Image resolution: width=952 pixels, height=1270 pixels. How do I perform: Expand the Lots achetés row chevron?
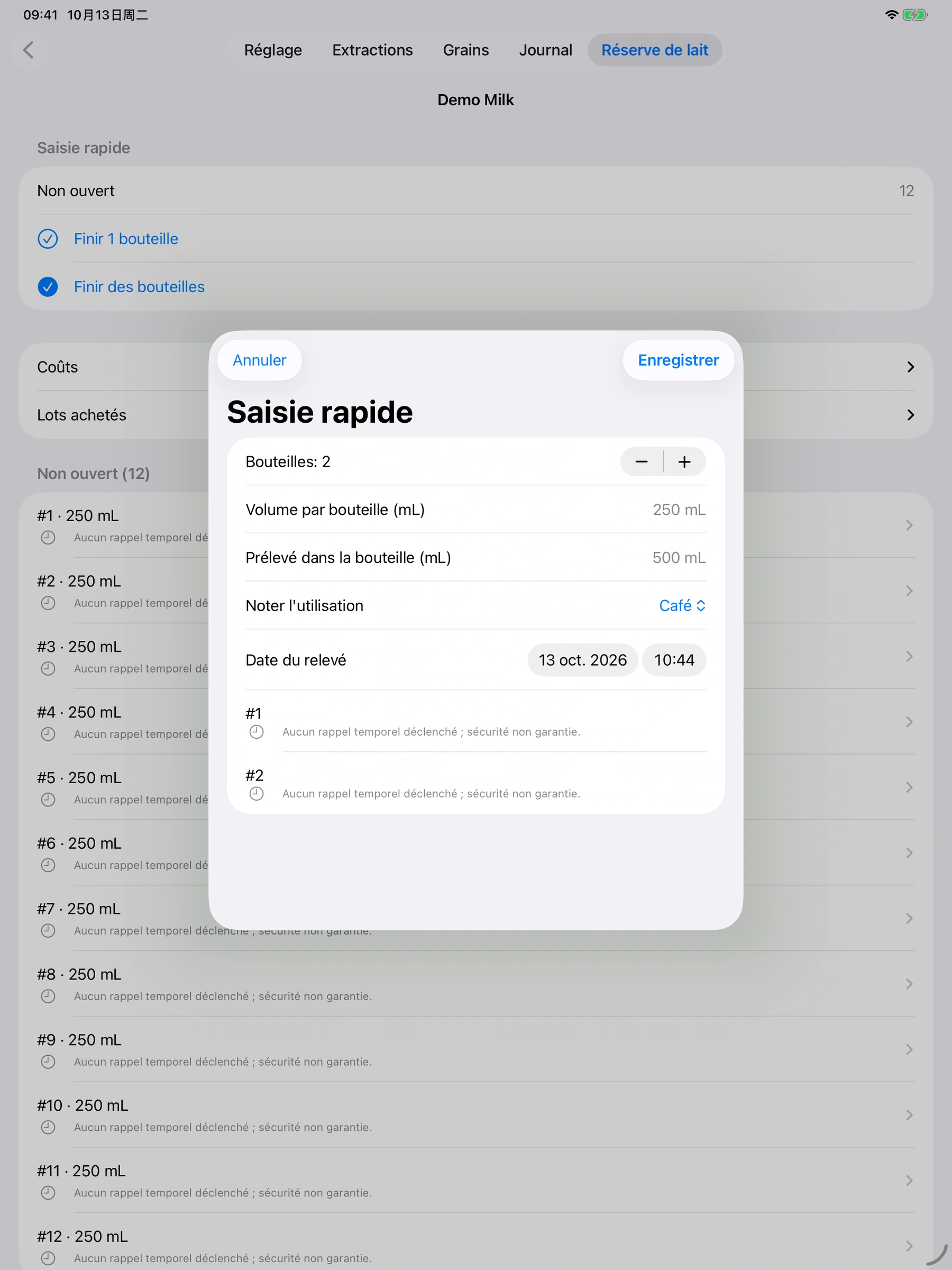pyautogui.click(x=910, y=415)
